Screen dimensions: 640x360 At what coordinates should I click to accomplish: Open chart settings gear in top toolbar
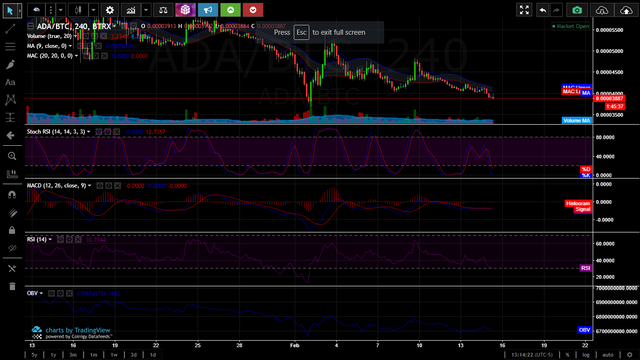click(110, 10)
